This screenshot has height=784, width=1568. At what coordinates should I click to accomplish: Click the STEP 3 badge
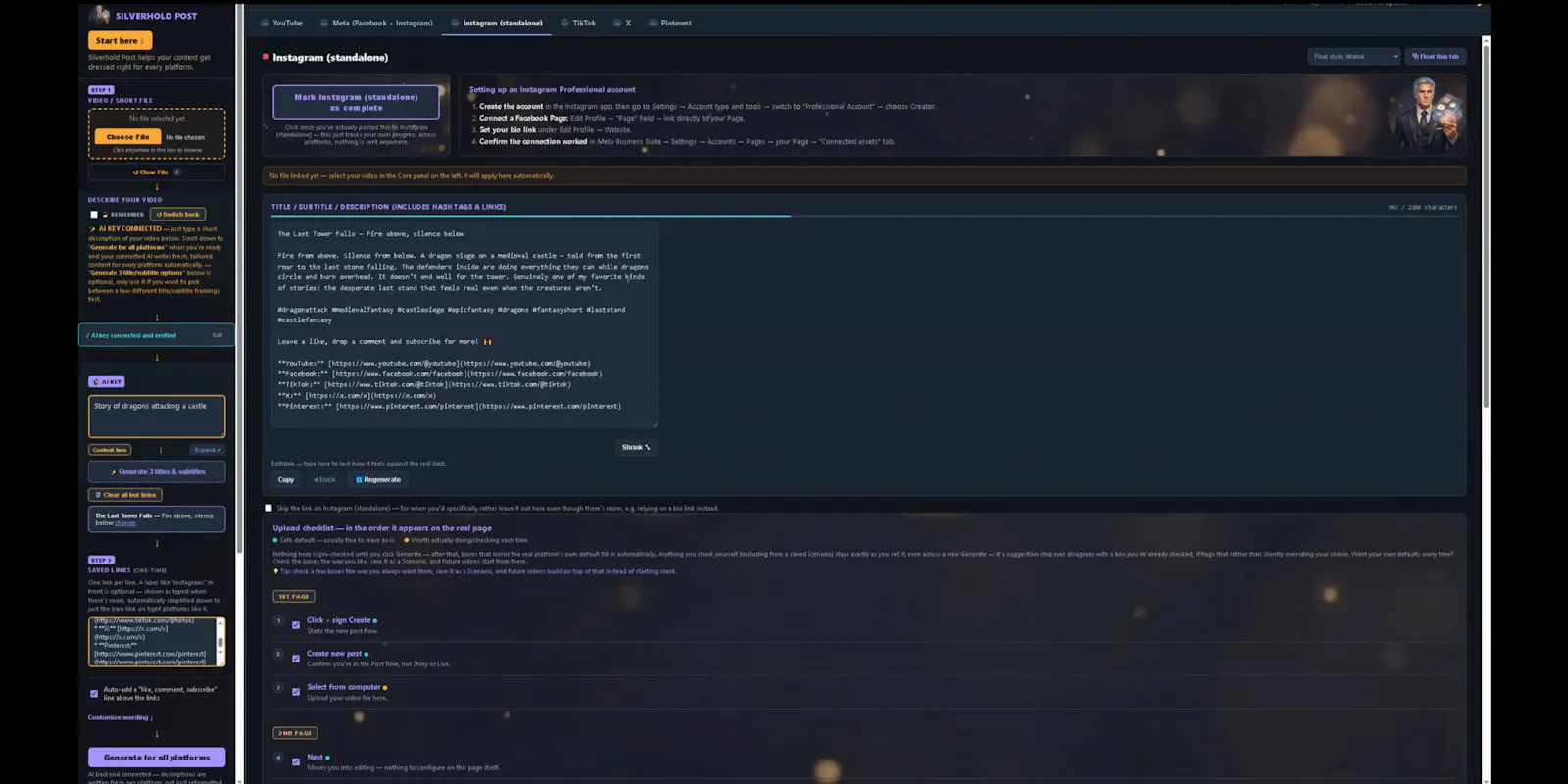101,561
